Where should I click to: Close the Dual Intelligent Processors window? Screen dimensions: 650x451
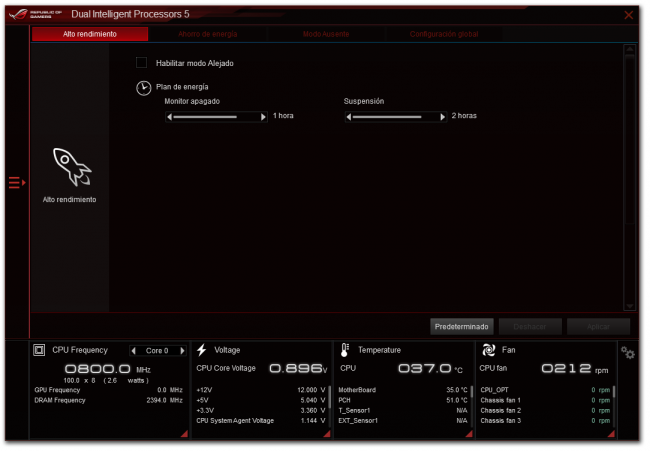(628, 15)
